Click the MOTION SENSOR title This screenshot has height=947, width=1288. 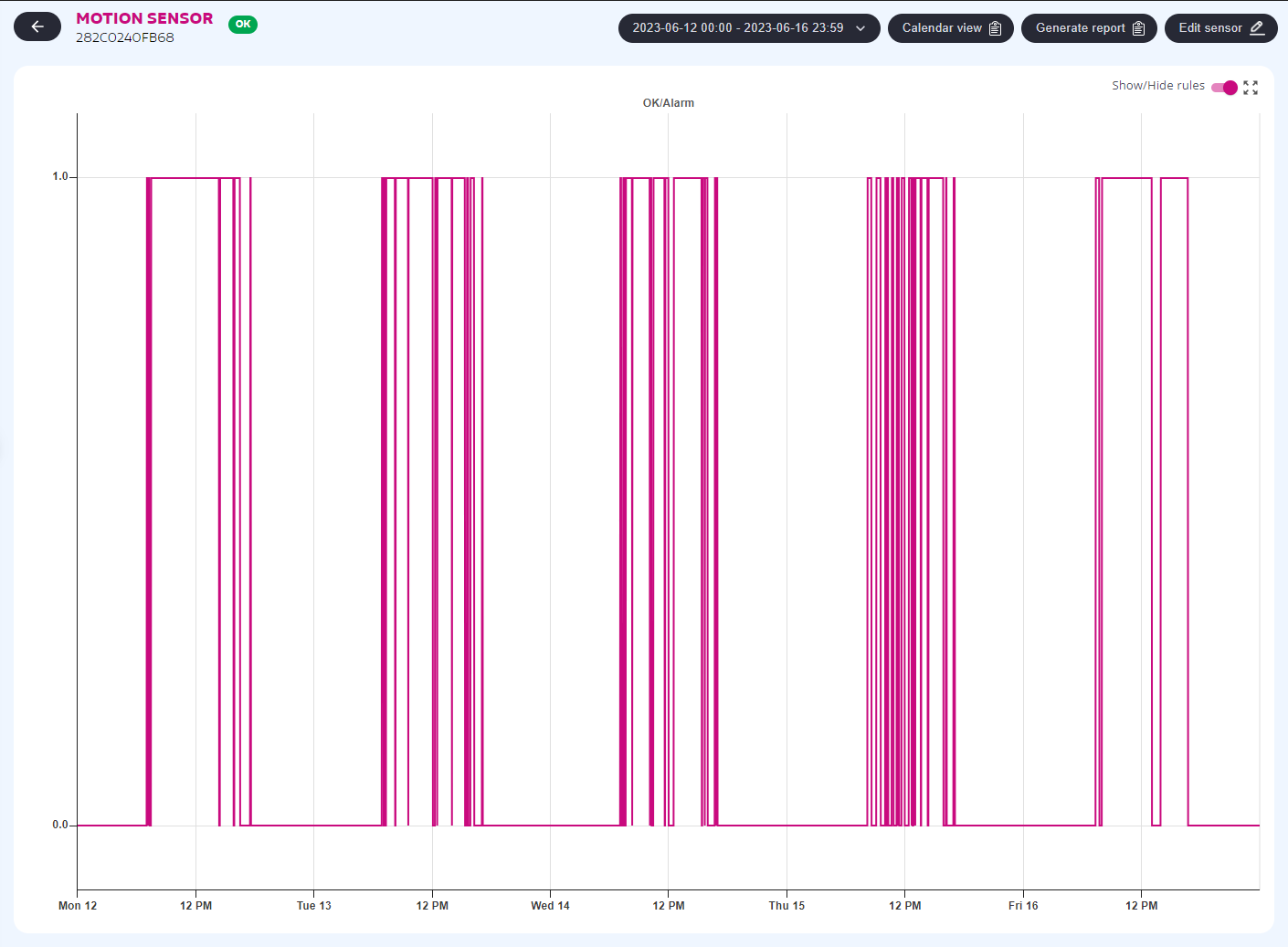[x=144, y=18]
